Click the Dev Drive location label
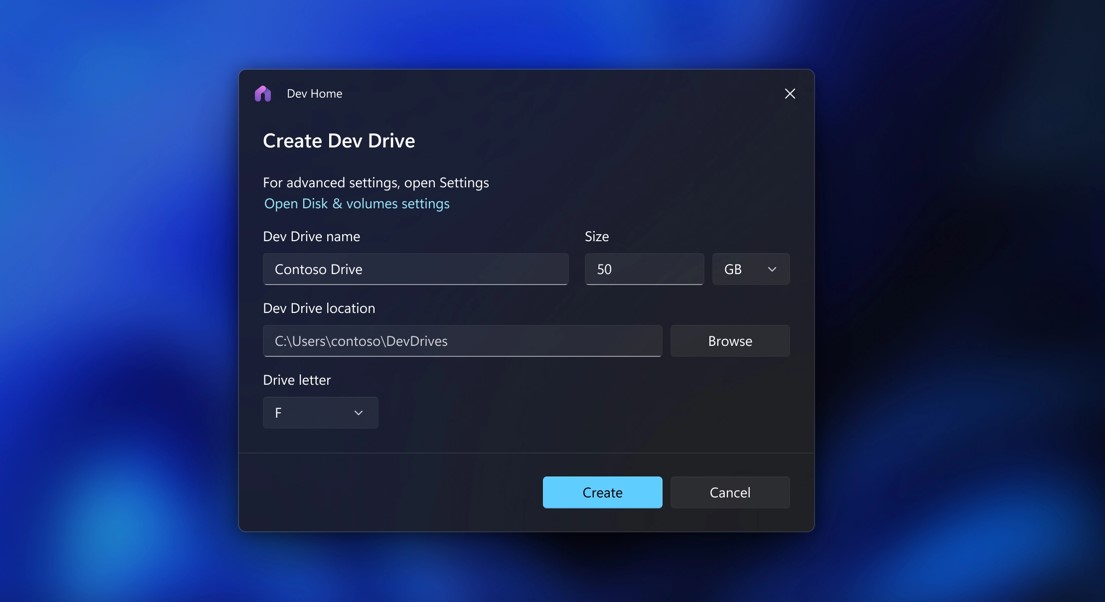This screenshot has height=602, width=1105. 318,307
